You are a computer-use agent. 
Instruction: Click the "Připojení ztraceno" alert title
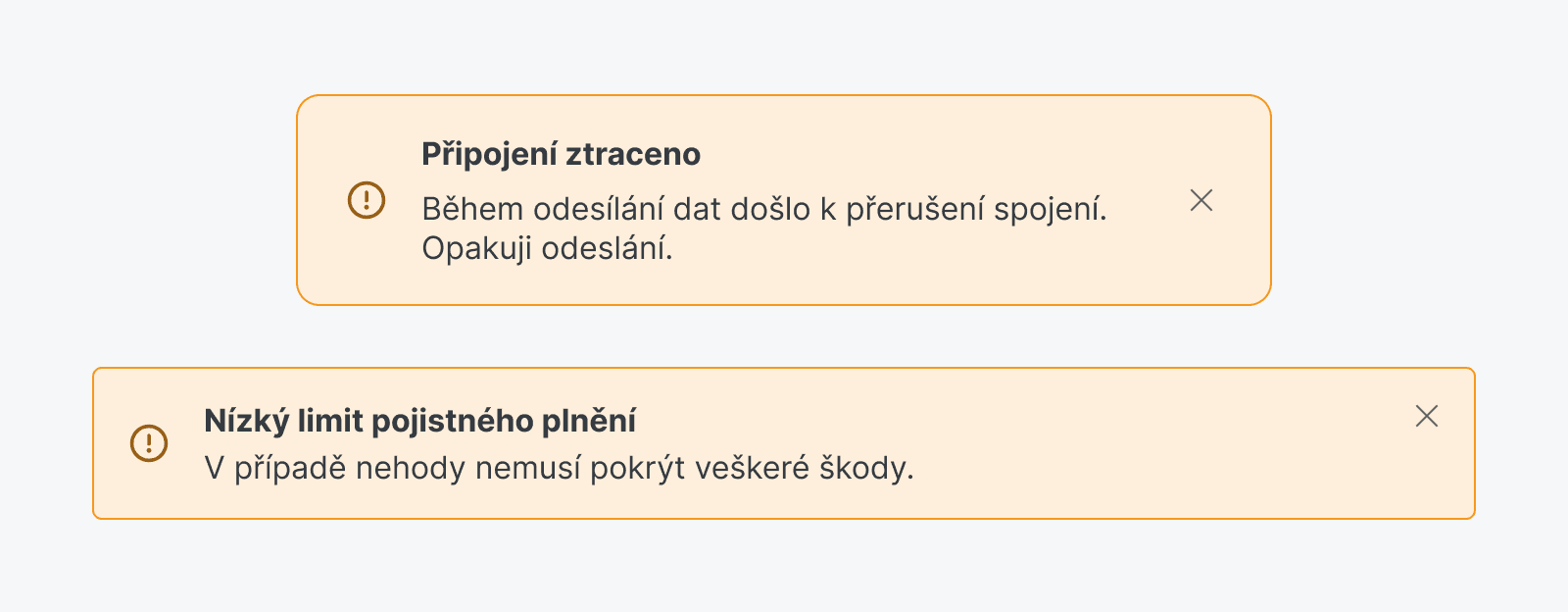pos(561,154)
